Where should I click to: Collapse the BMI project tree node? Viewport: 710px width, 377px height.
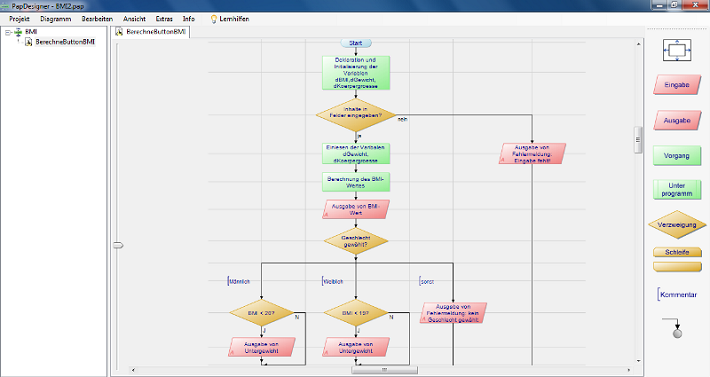(8, 32)
